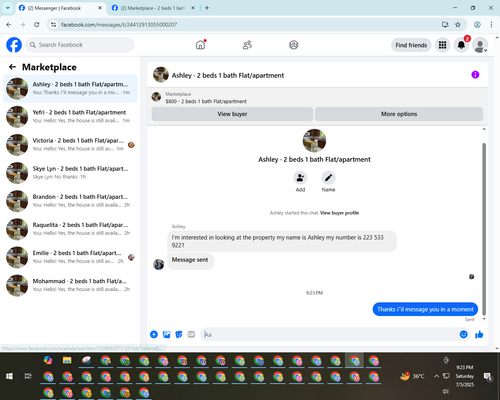
Task: Open the Windows notification center icon
Action: pyautogui.click(x=488, y=376)
